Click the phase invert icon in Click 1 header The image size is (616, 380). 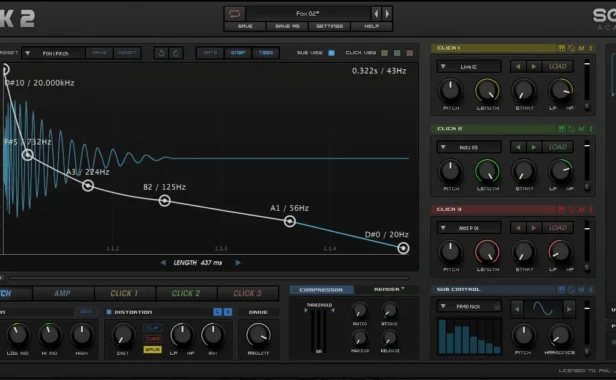click(571, 48)
